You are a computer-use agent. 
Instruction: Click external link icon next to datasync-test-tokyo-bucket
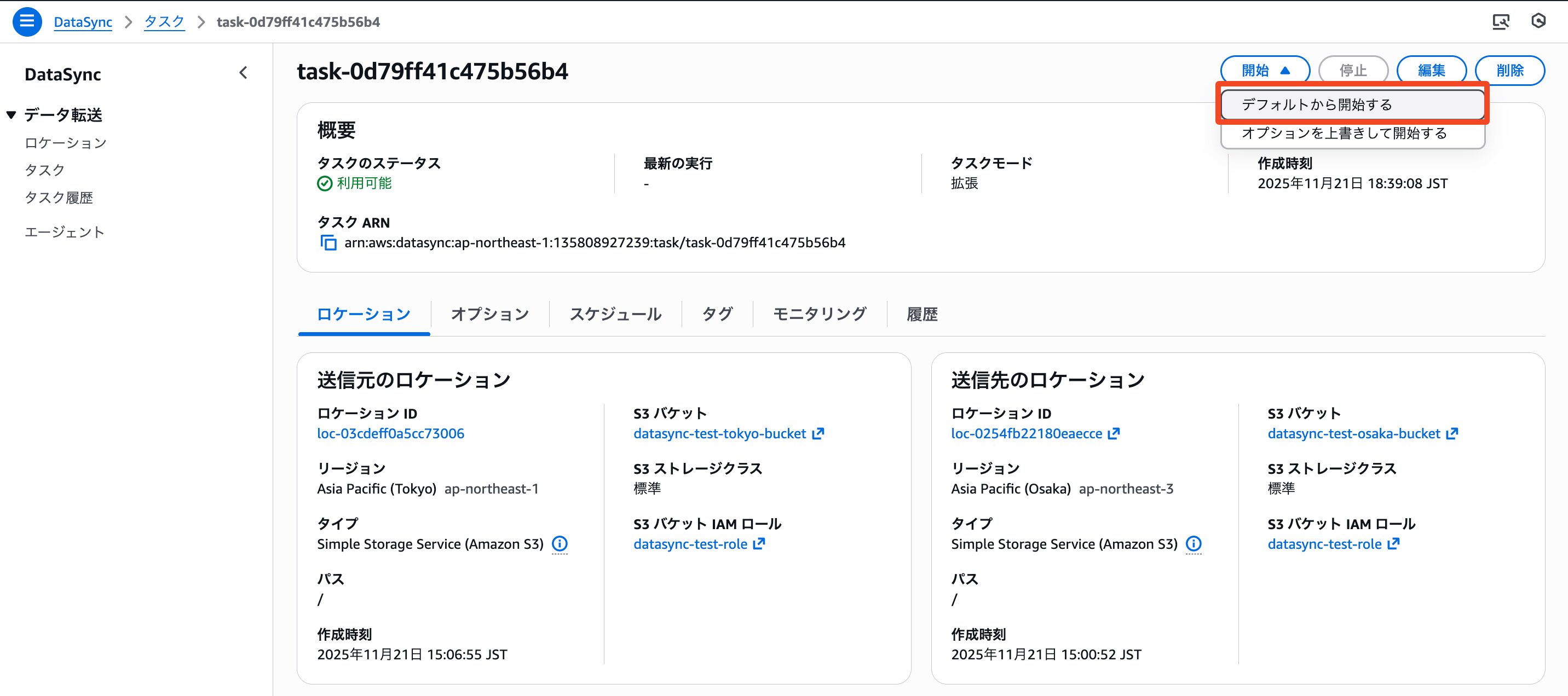(x=818, y=433)
